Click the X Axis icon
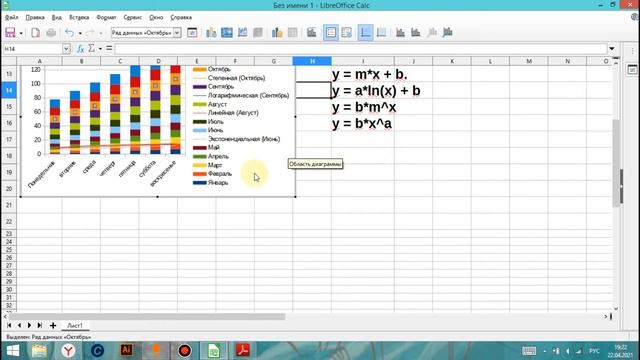The width and height of the screenshot is (640, 360). click(x=400, y=33)
